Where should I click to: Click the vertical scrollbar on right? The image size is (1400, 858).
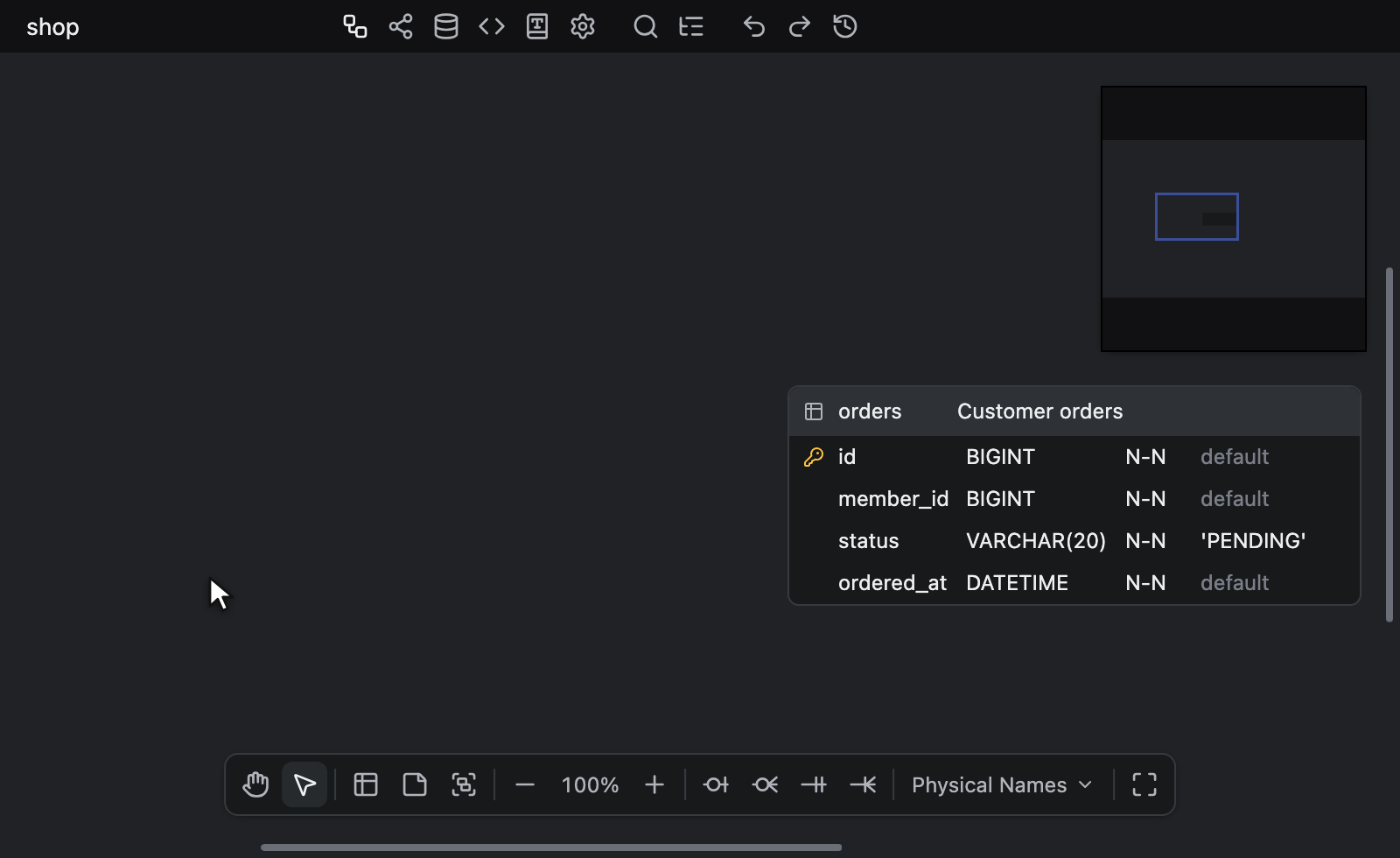click(x=1389, y=445)
